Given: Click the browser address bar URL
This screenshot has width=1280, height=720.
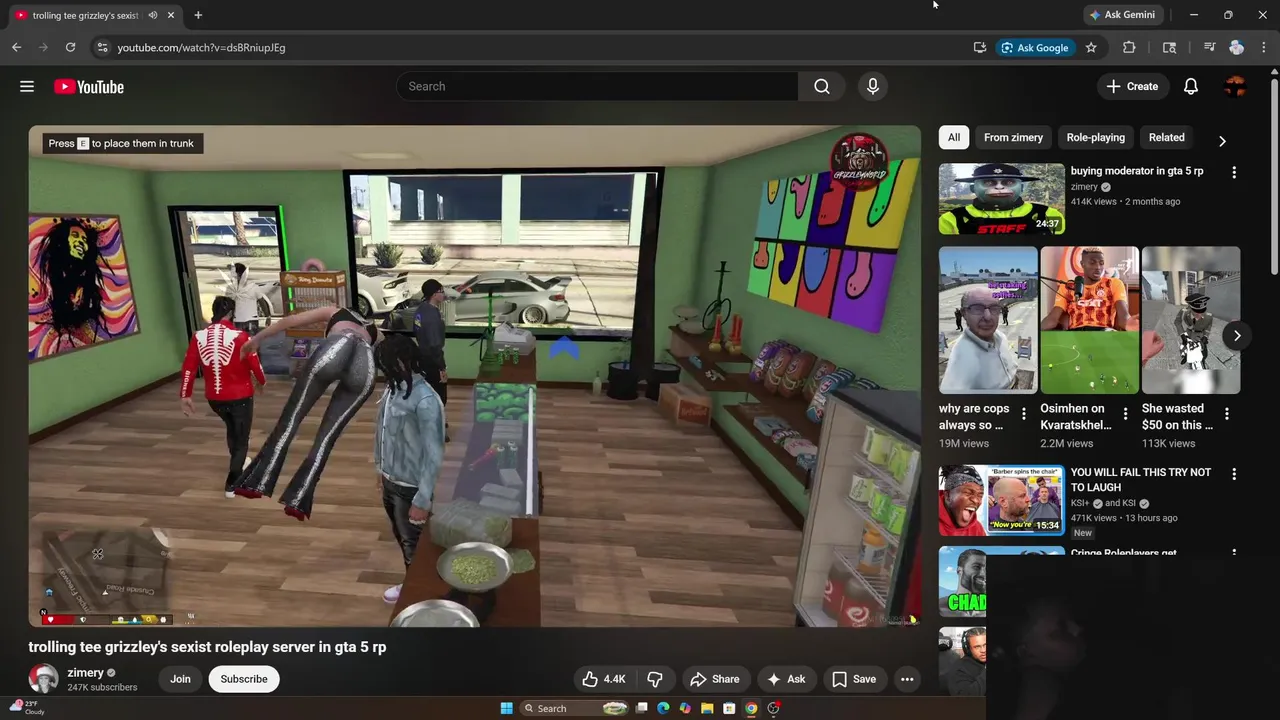Looking at the screenshot, I should coord(201,47).
